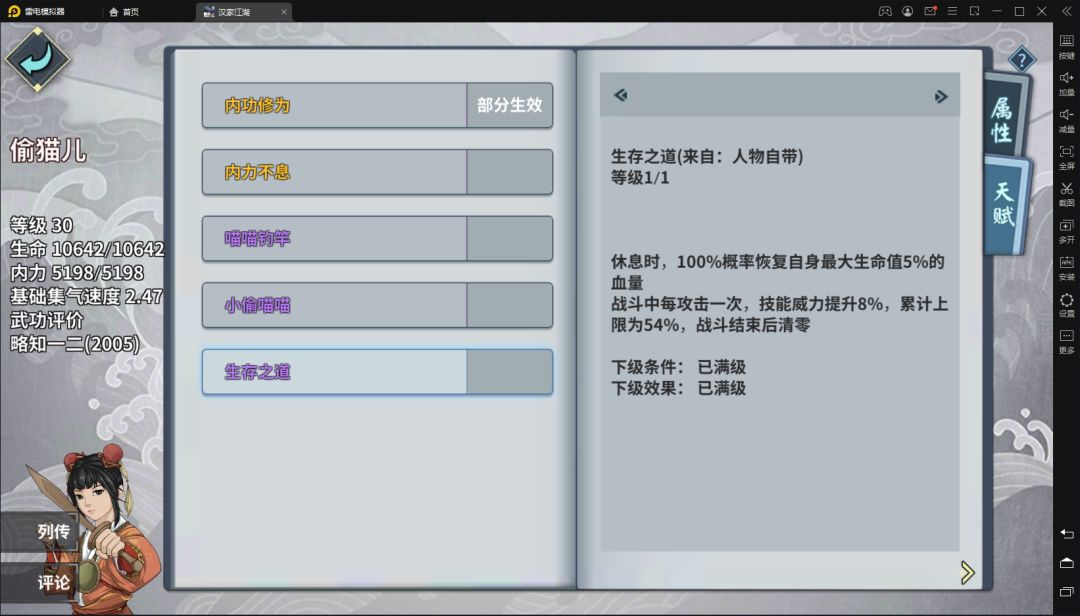Open emulator key mapping (按键) tool

(1066, 45)
